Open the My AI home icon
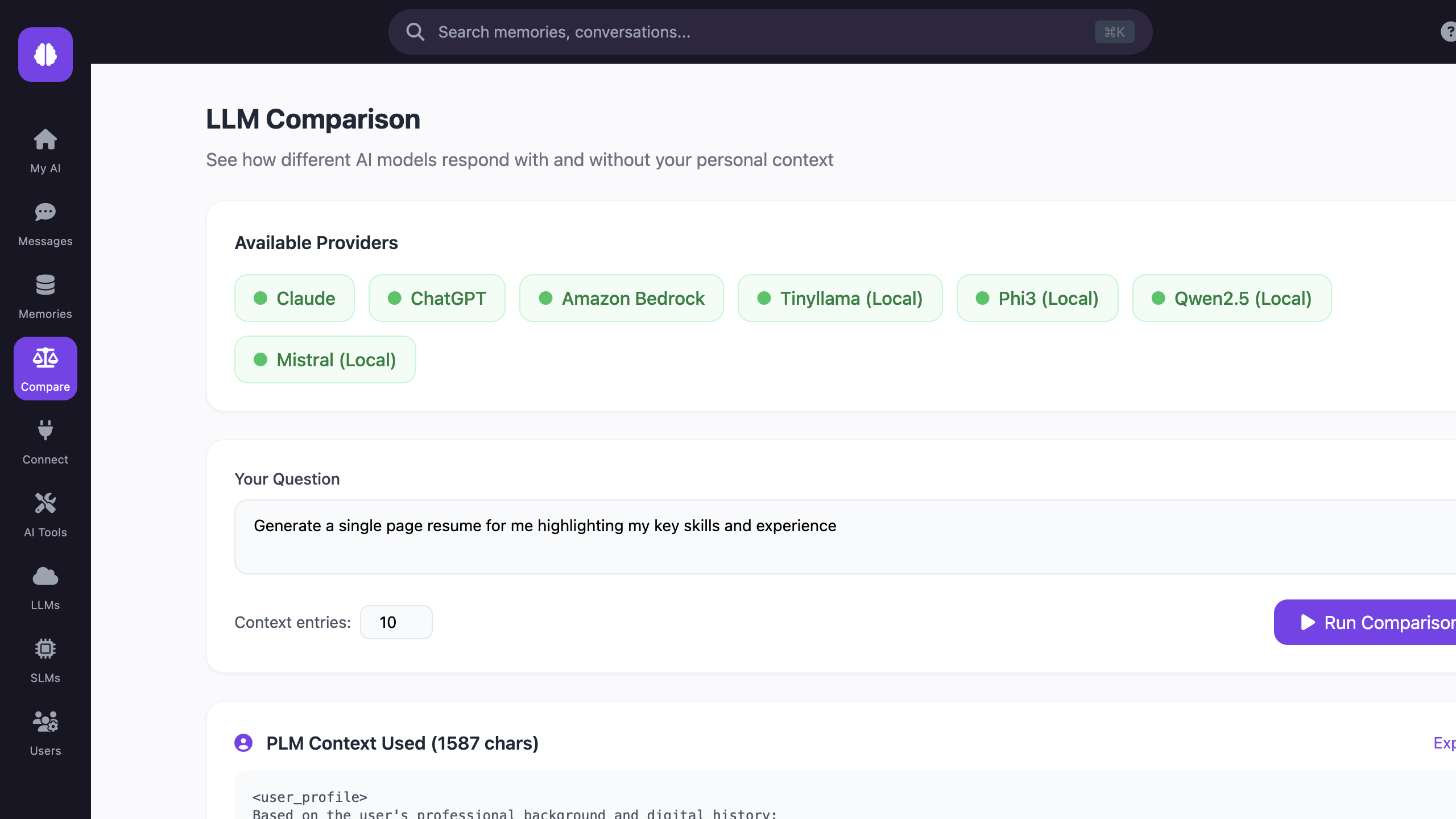The image size is (1456, 819). [x=45, y=140]
